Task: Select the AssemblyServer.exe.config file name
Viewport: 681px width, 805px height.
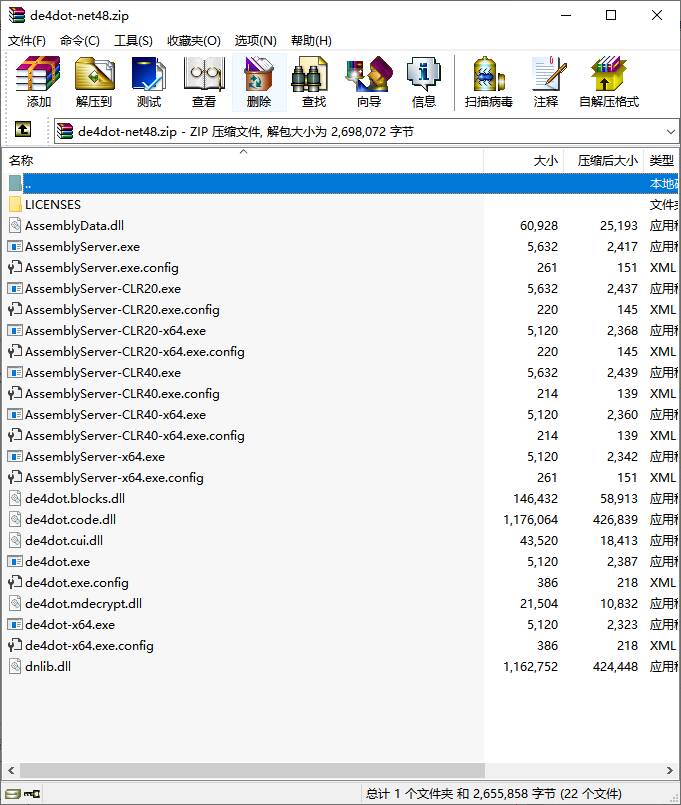Action: pos(102,267)
